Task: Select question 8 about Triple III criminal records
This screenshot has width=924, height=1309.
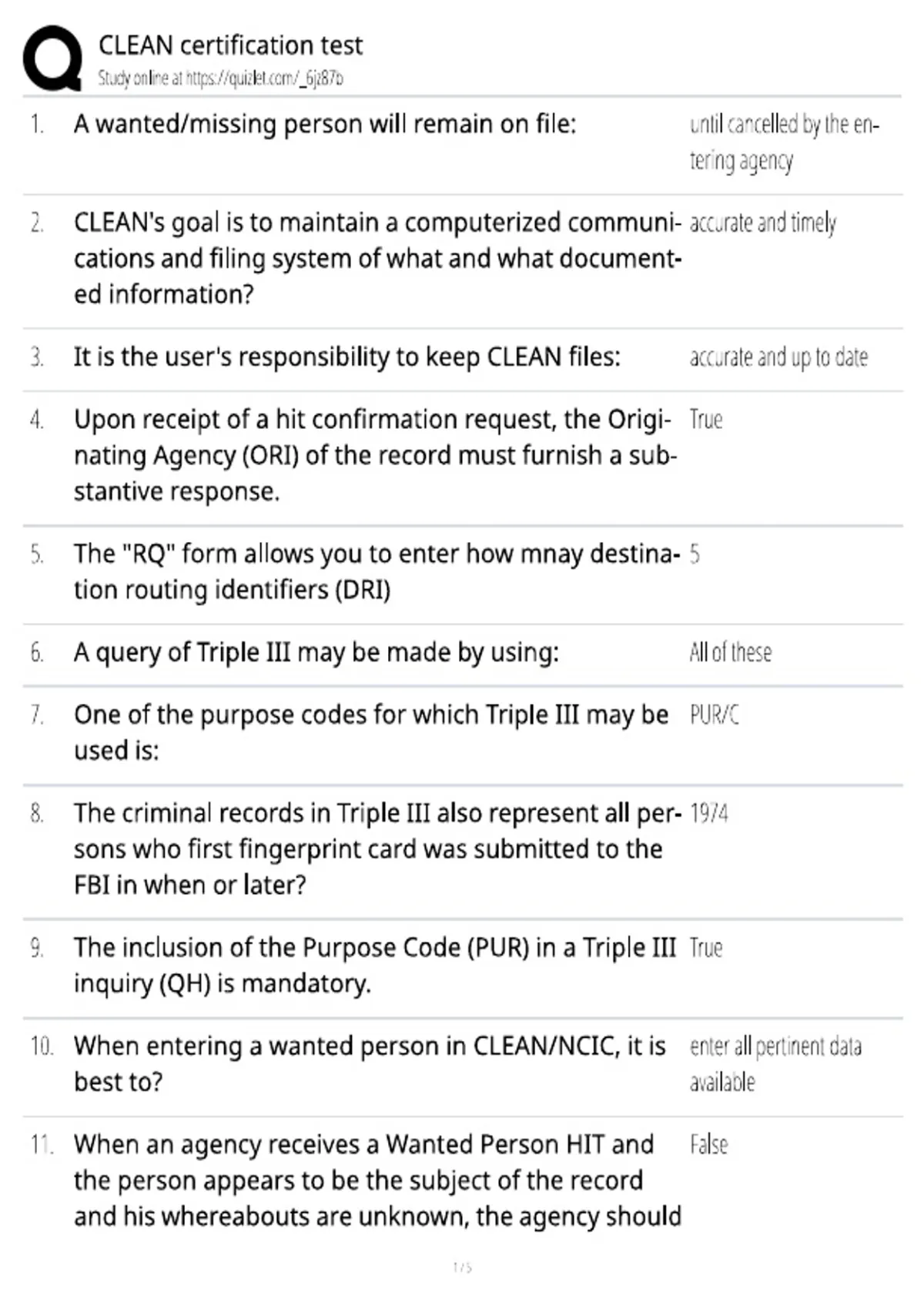Action: click(377, 849)
